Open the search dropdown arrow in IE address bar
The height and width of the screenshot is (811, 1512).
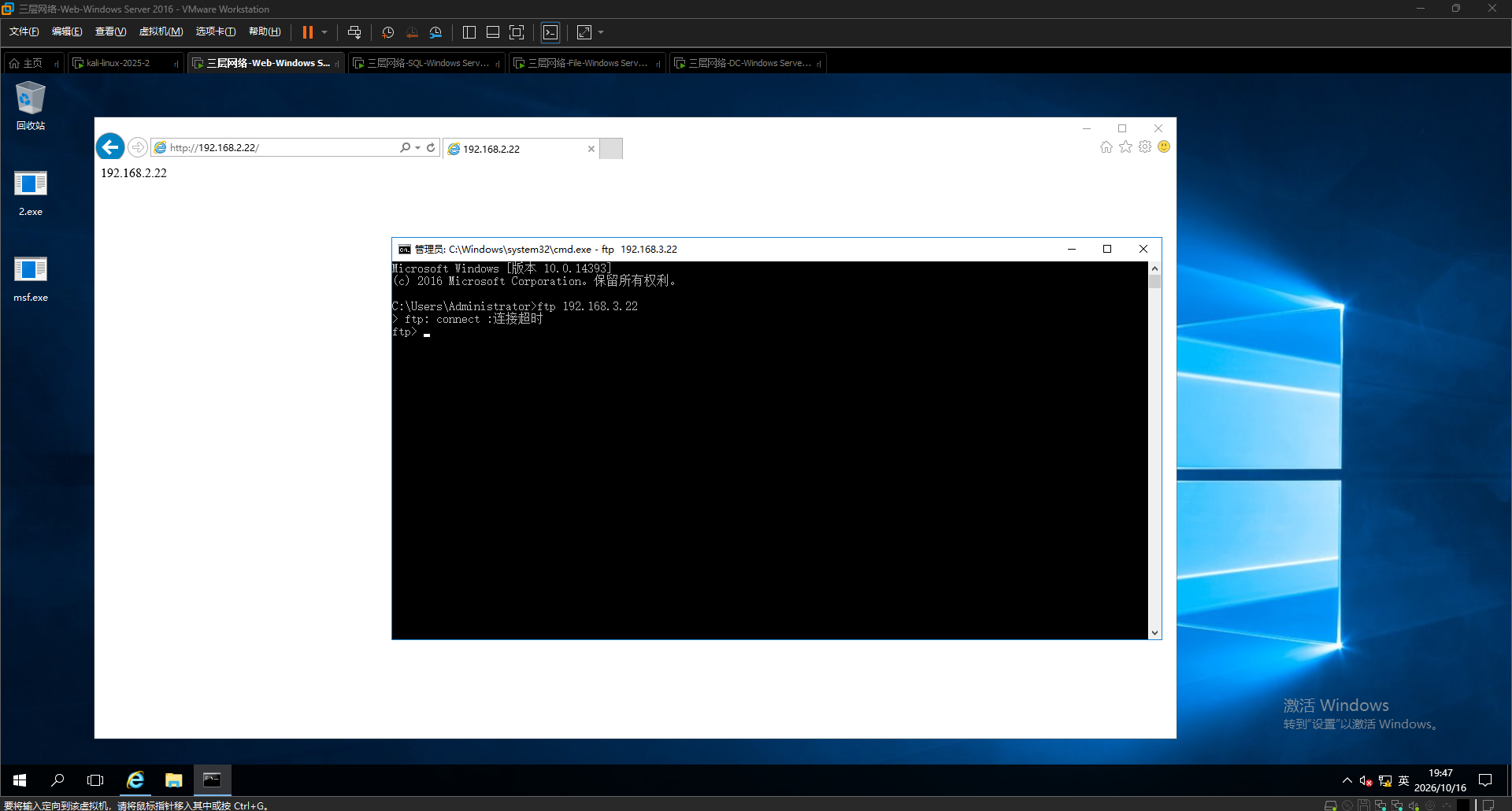pos(417,147)
